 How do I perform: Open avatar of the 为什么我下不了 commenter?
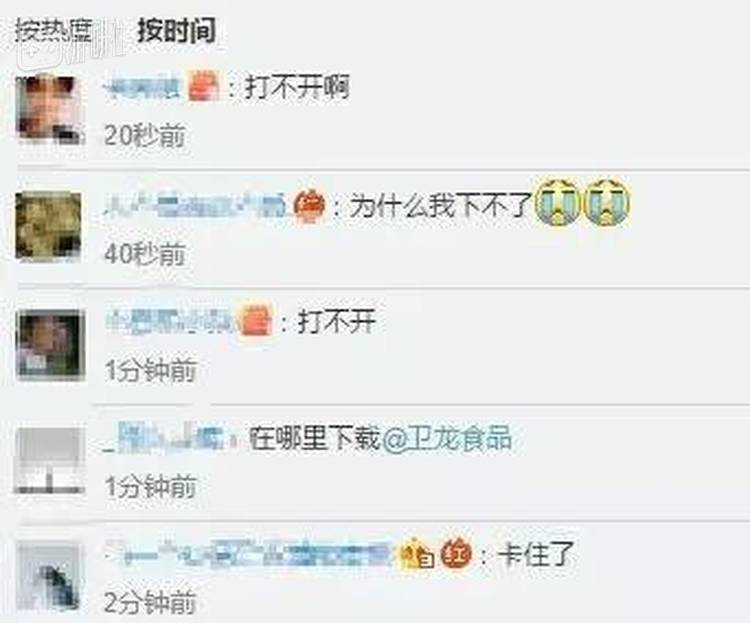click(48, 227)
